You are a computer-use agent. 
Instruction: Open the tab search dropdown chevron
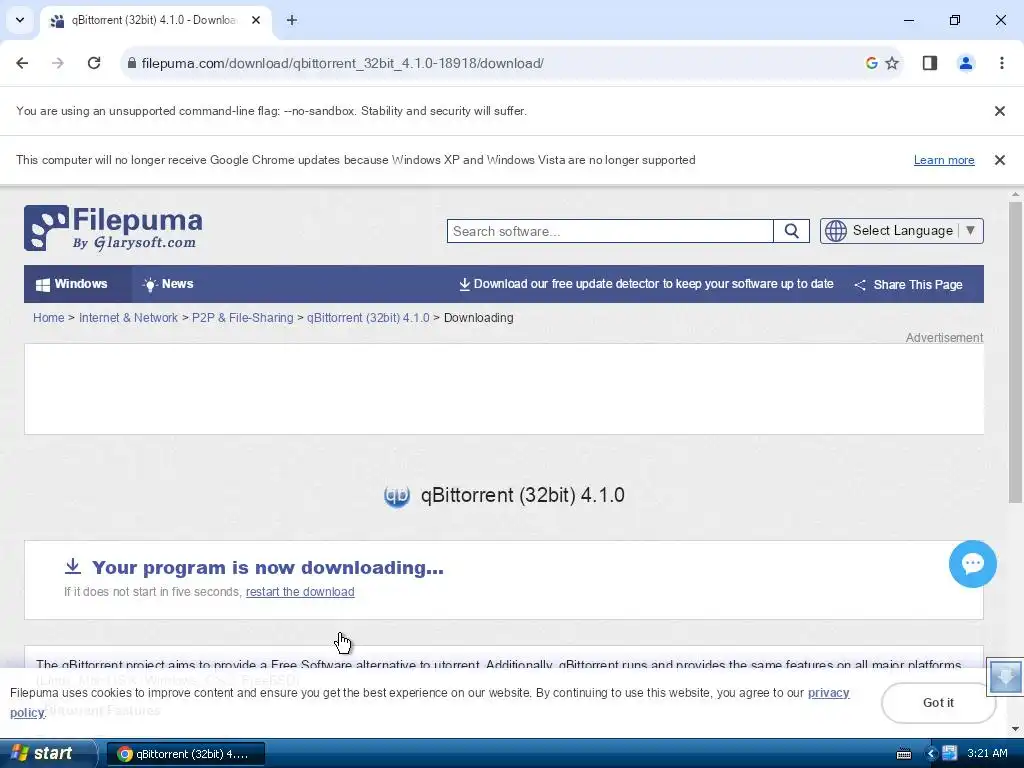(x=20, y=20)
